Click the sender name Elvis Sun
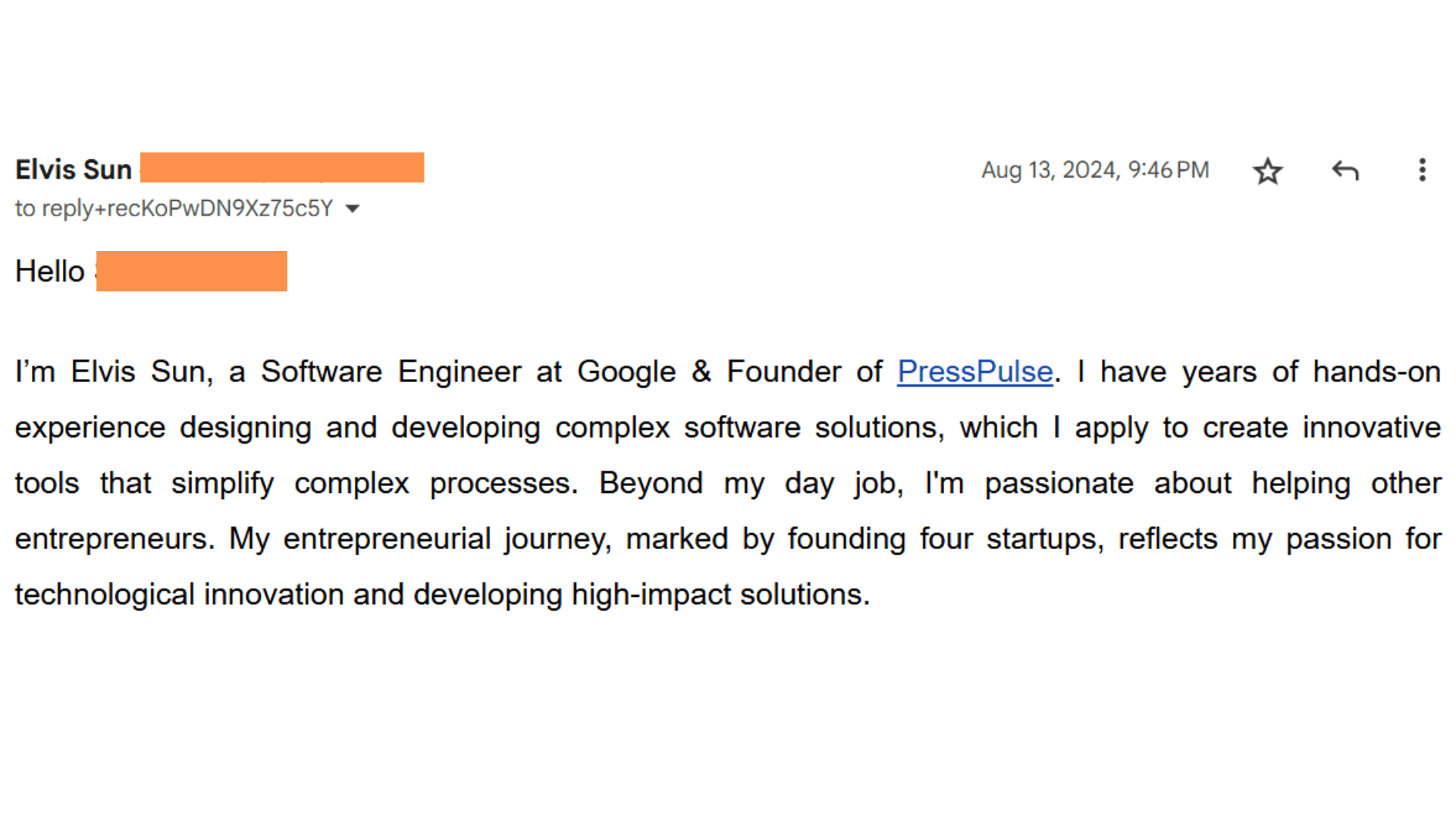Viewport: 1456px width, 819px height. click(74, 169)
